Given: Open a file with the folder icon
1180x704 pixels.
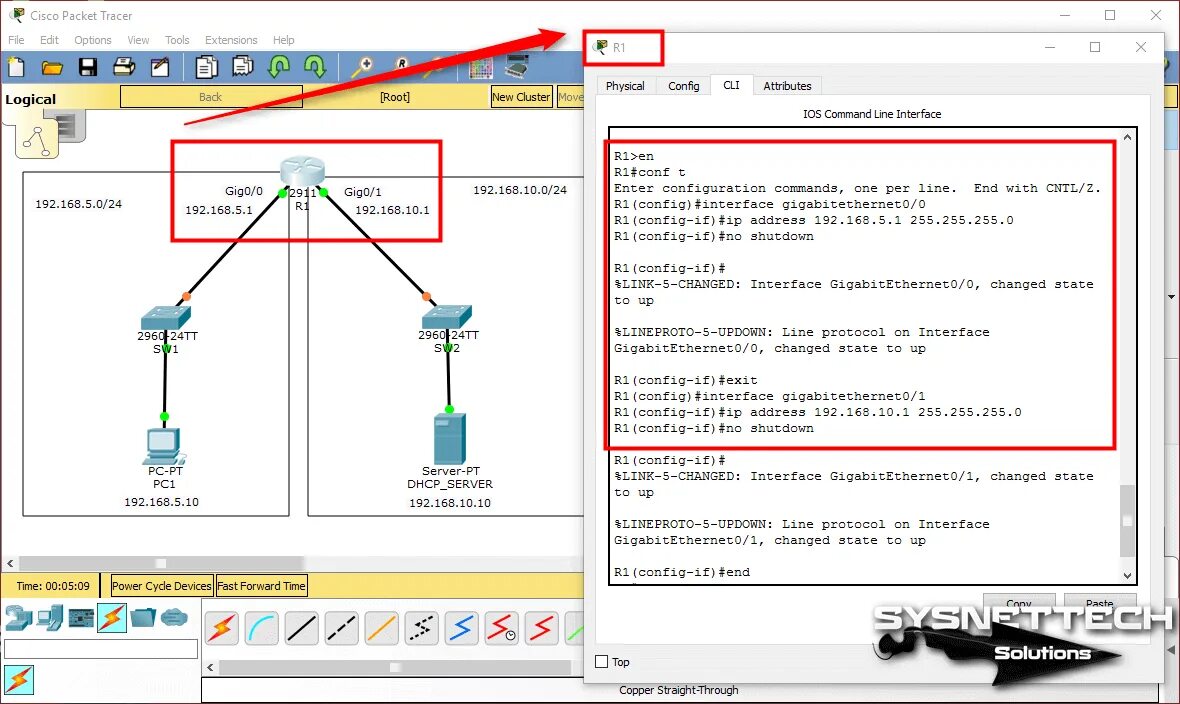Looking at the screenshot, I should (52, 68).
